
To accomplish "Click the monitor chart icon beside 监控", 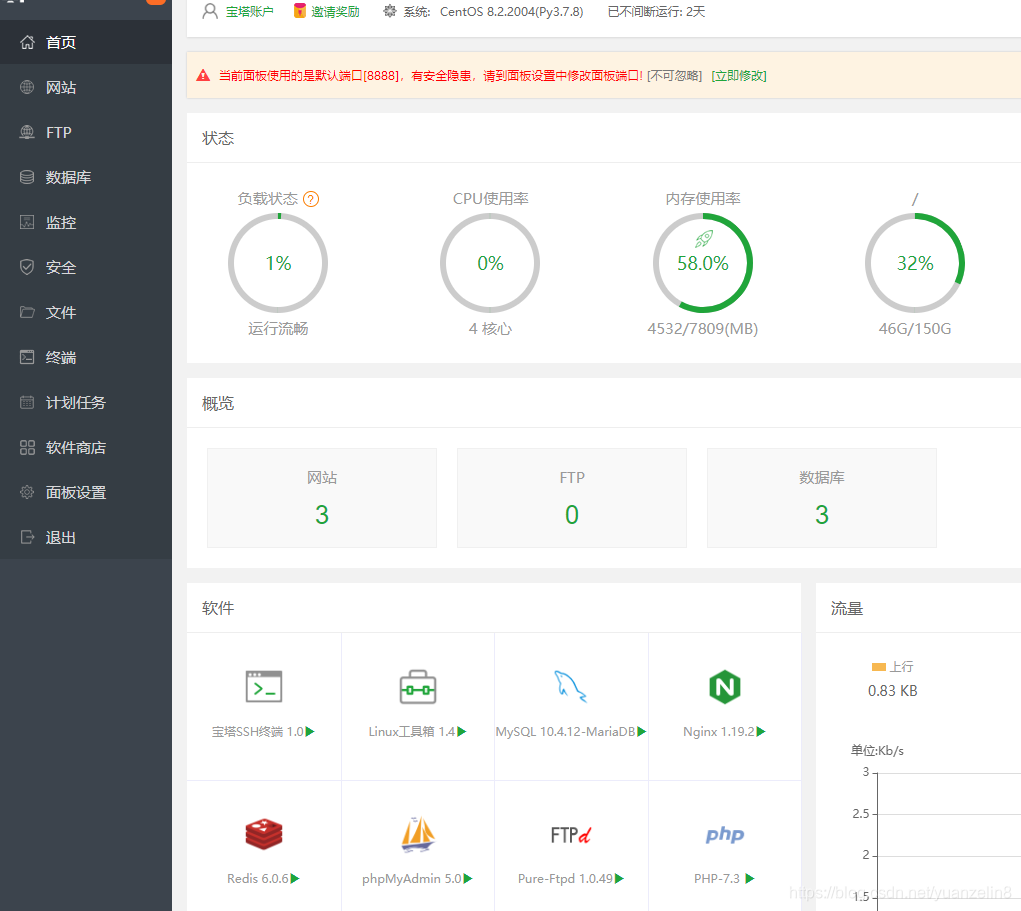I will point(27,222).
